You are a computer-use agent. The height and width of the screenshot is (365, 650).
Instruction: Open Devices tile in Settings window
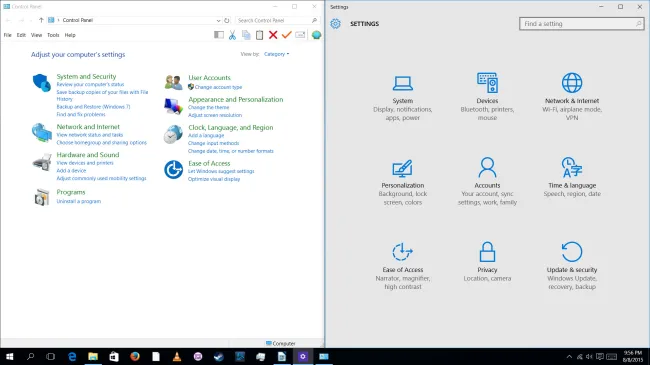click(487, 97)
